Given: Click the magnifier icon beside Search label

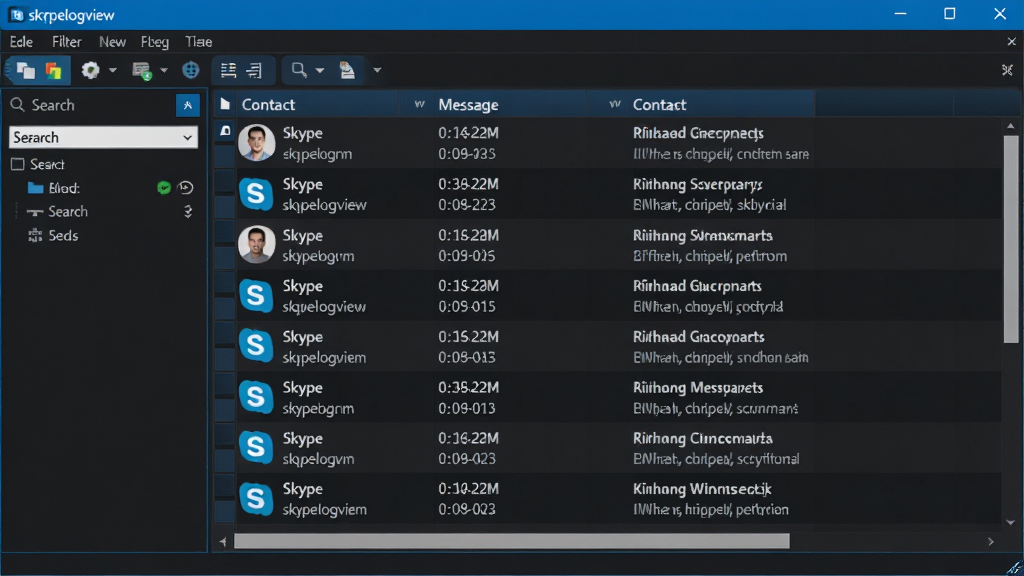Looking at the screenshot, I should 18,104.
